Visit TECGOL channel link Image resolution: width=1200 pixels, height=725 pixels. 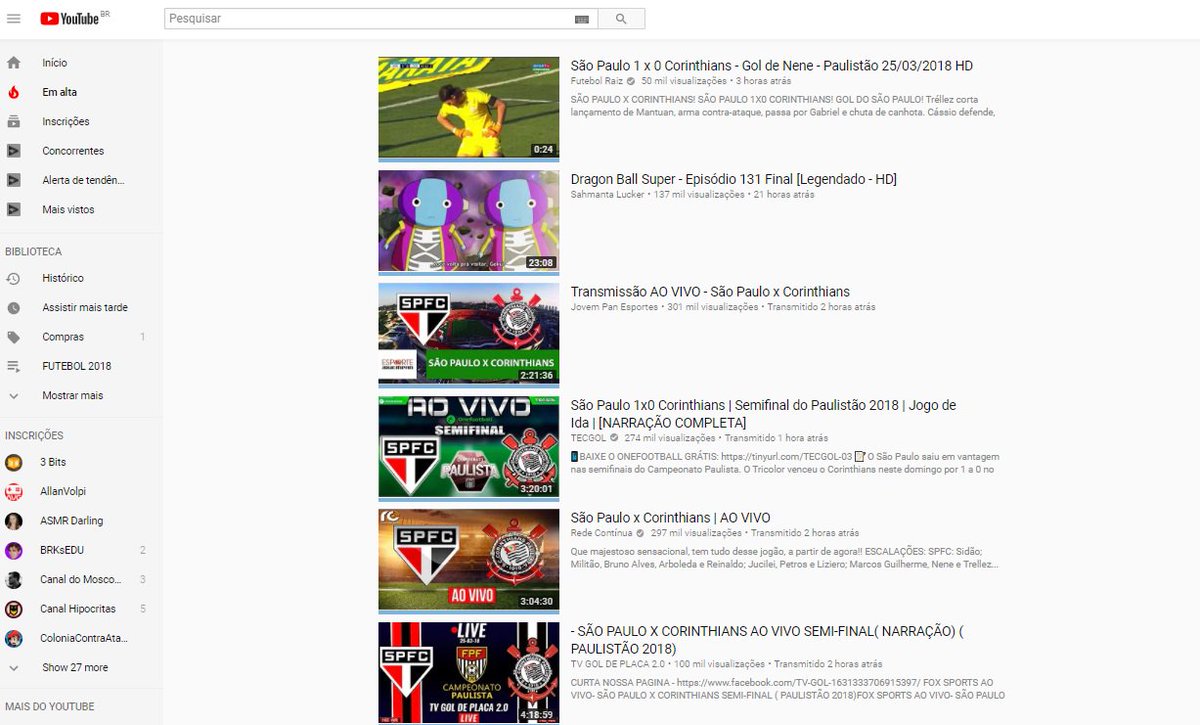tap(590, 438)
